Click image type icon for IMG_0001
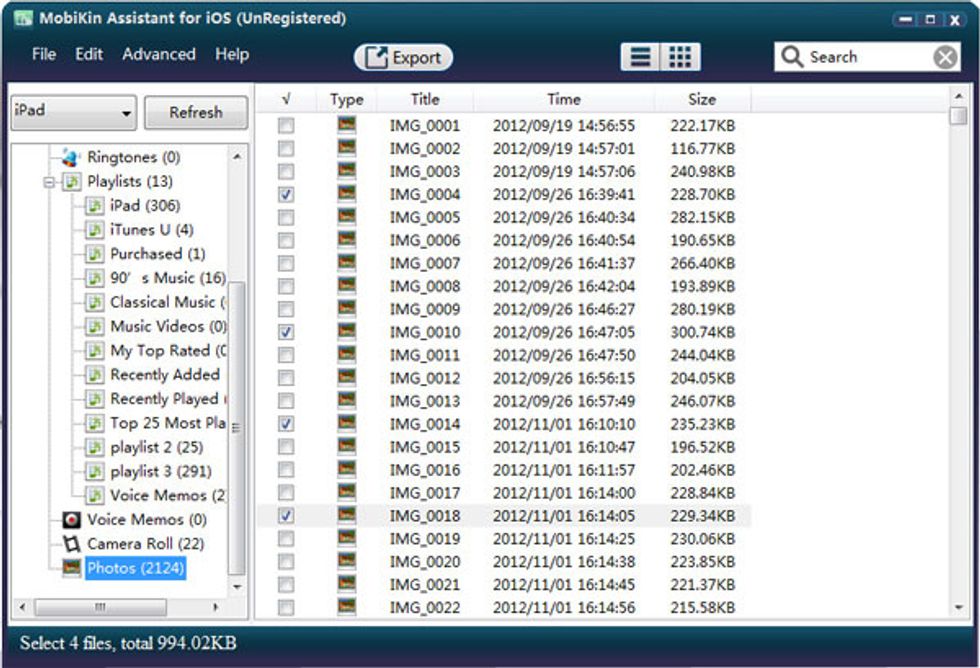Viewport: 980px width, 668px height. pyautogui.click(x=346, y=125)
